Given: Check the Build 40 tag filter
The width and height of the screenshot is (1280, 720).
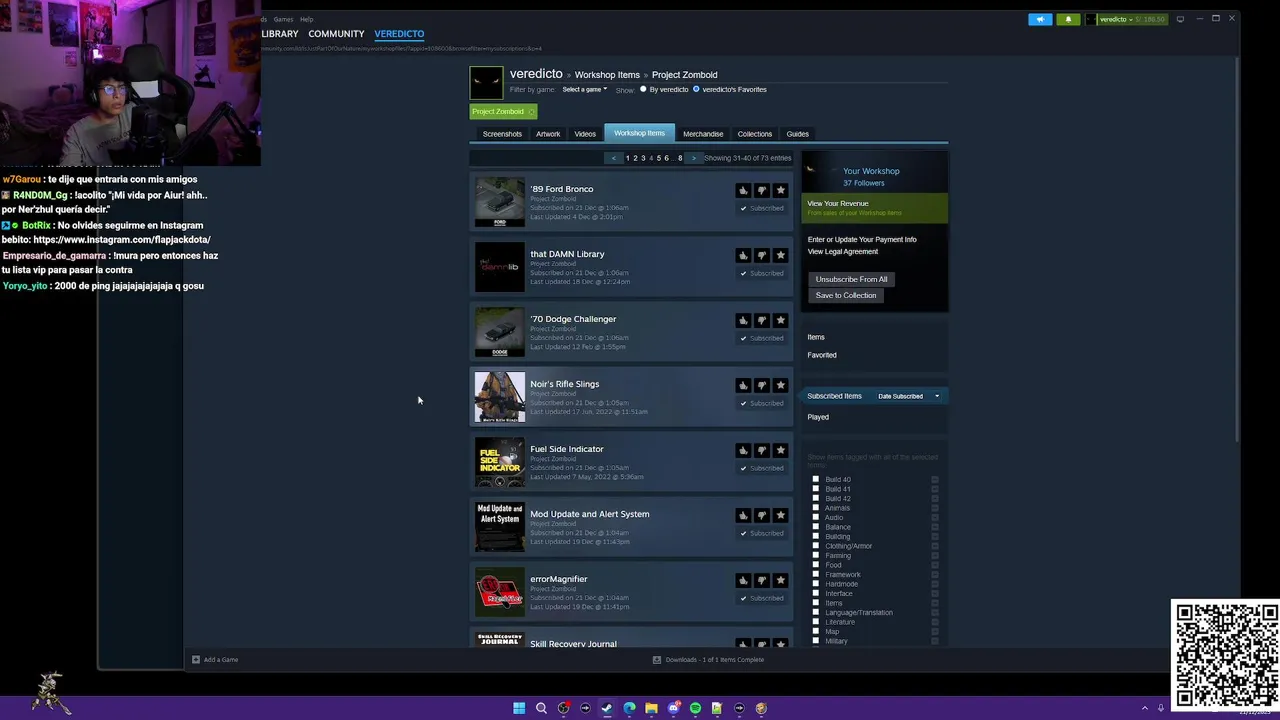Looking at the screenshot, I should (x=815, y=479).
